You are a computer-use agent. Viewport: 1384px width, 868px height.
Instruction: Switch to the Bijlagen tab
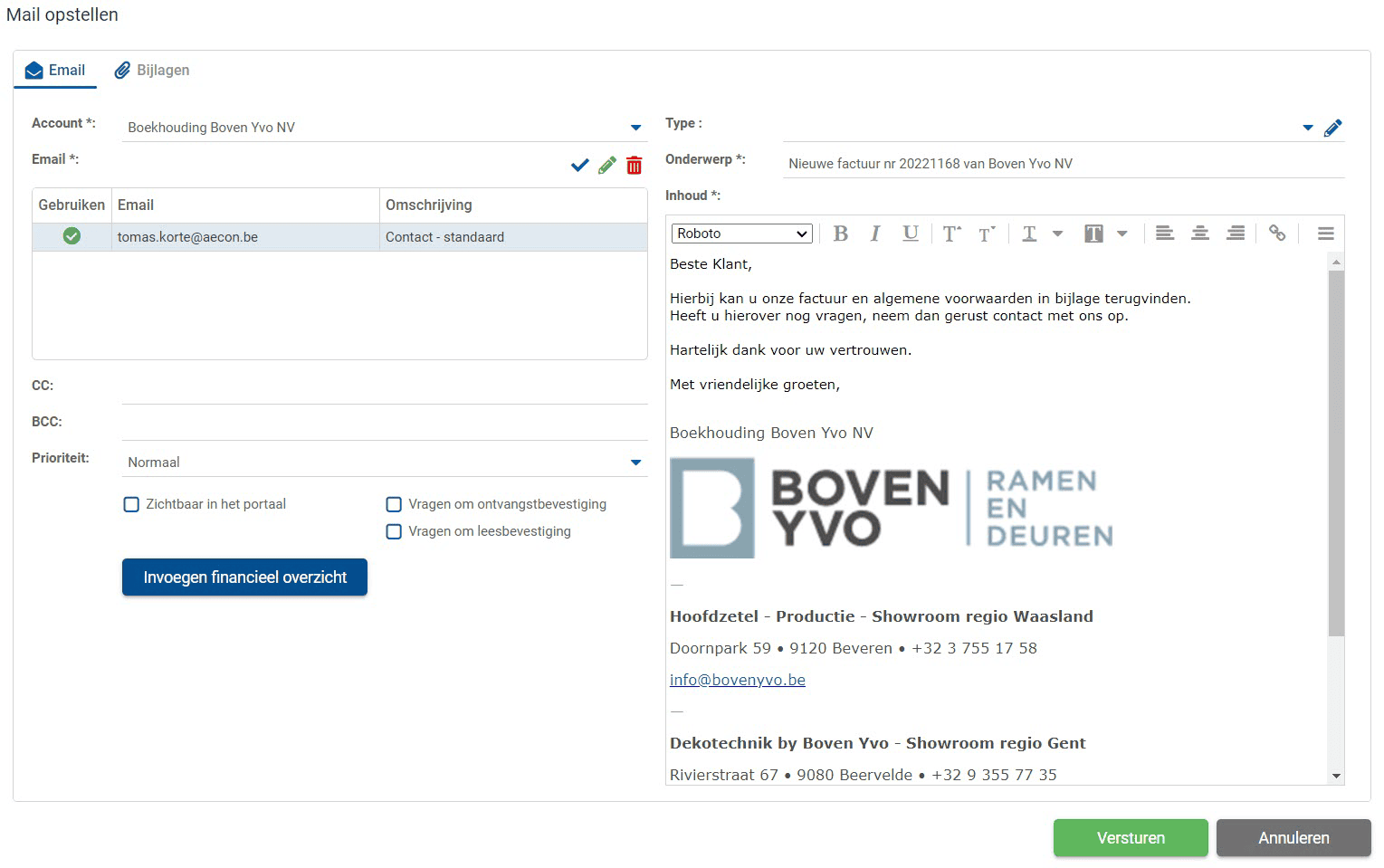point(152,71)
